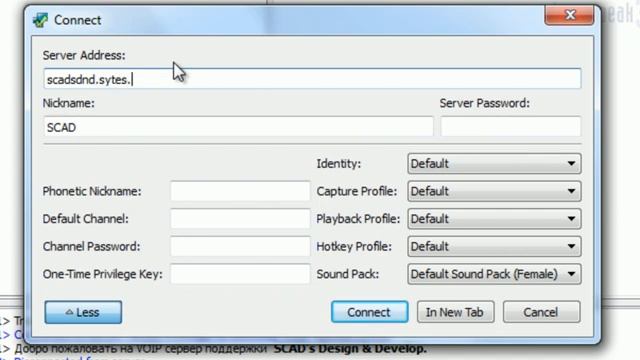Collapse options with the Less button
This screenshot has height=360, width=640.
(83, 312)
